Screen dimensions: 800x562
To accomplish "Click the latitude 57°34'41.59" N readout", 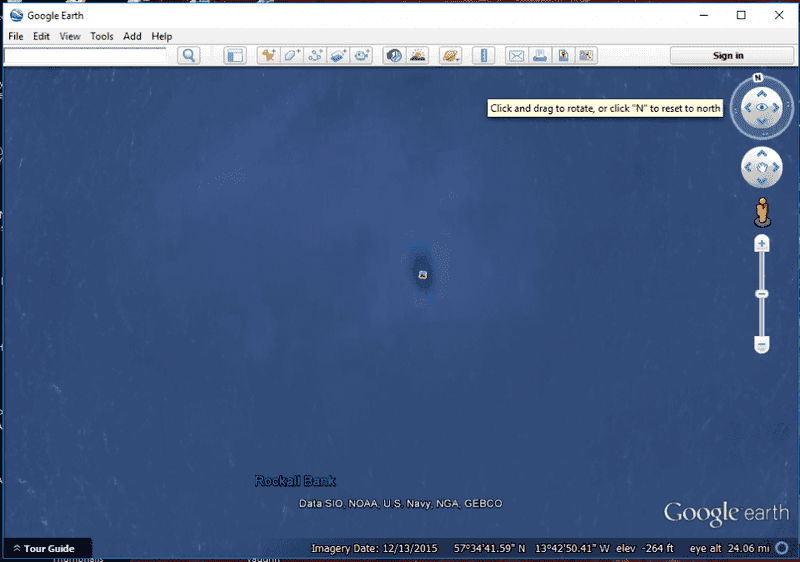I will 490,548.
